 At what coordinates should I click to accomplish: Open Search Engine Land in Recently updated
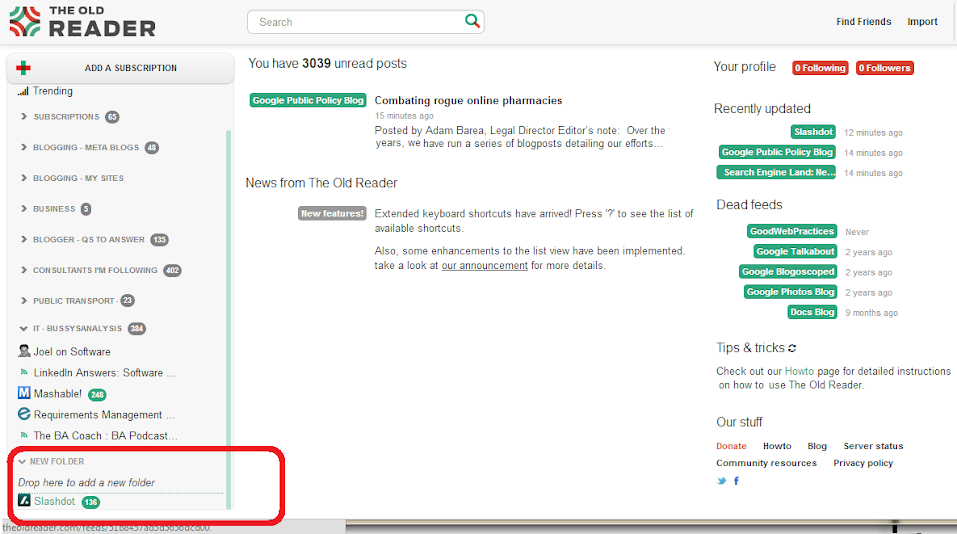click(x=776, y=172)
